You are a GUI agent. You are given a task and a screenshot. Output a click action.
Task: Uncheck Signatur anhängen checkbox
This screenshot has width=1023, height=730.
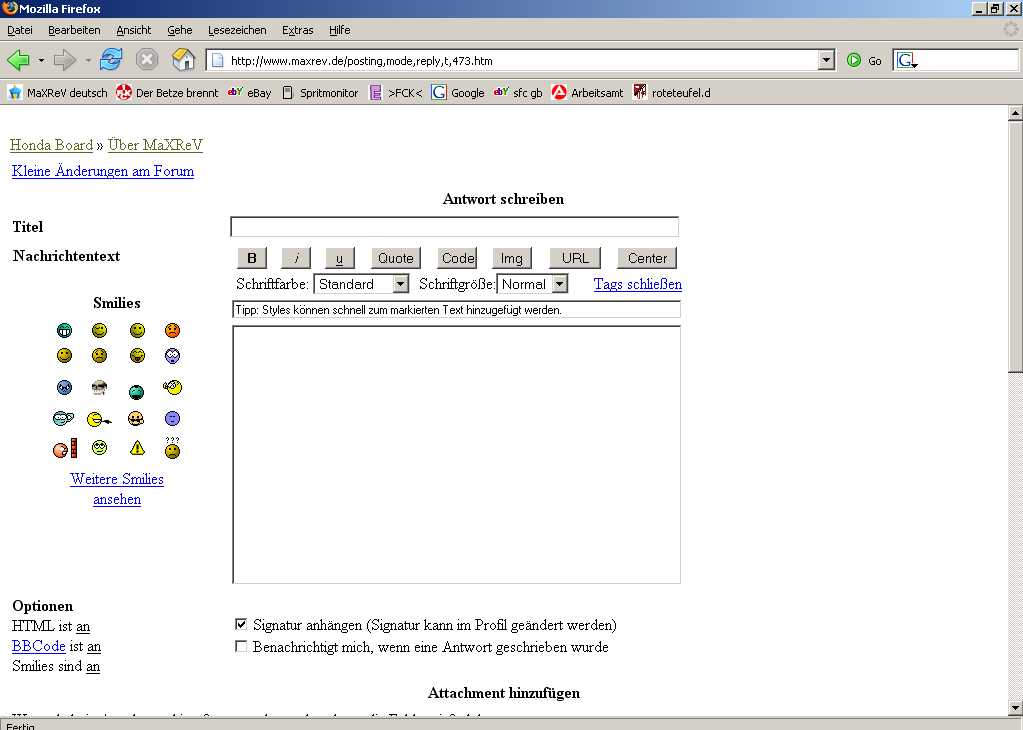coord(240,624)
